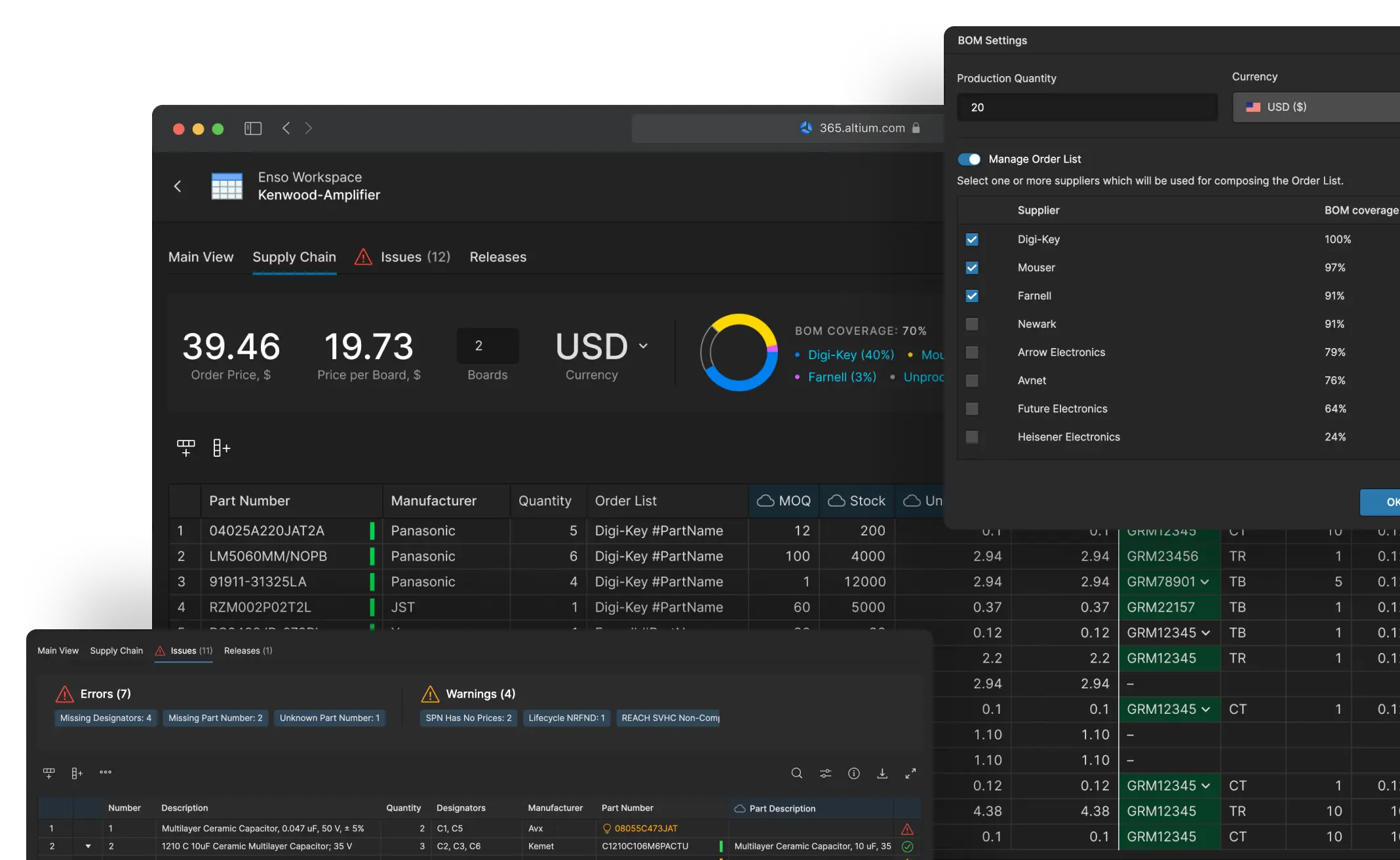Click the Altium logo in address bar
1400x860 pixels.
pos(806,128)
